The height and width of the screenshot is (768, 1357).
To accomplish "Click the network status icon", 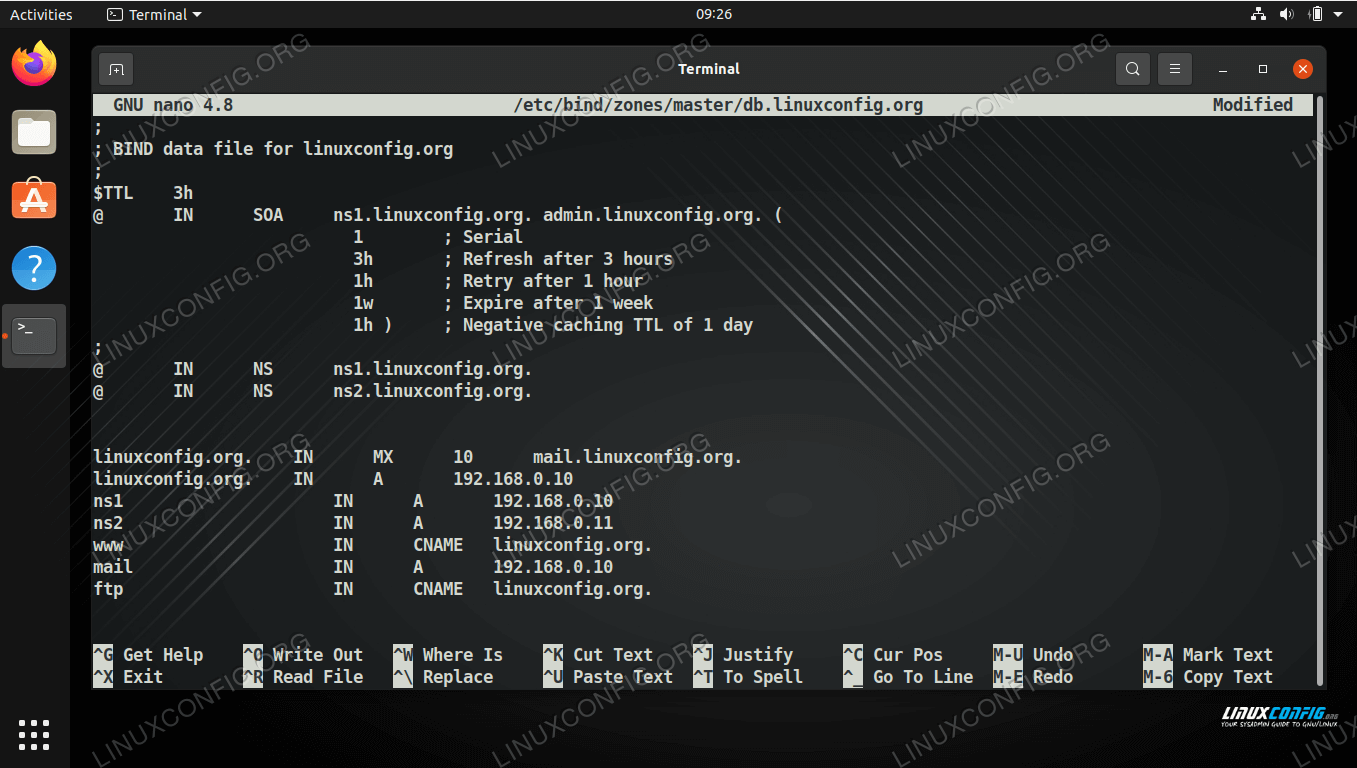I will coord(1258,14).
